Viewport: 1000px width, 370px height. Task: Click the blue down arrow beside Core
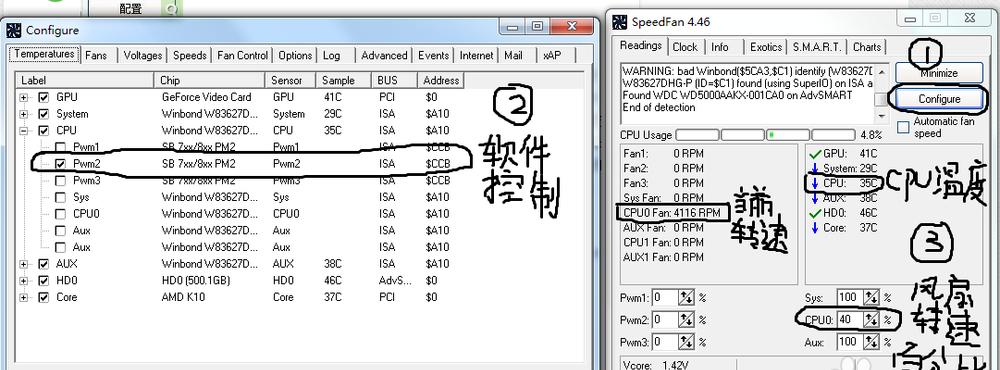[x=814, y=228]
